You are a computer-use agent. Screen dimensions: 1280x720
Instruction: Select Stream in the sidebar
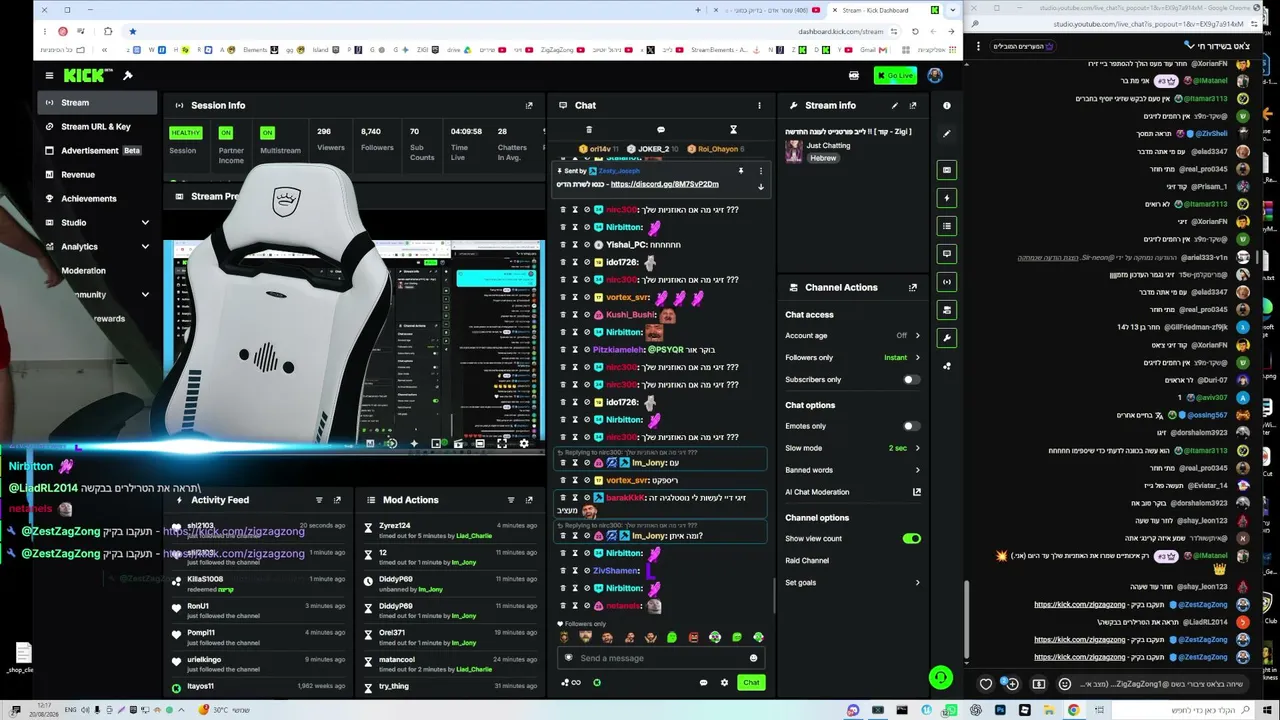click(x=97, y=103)
